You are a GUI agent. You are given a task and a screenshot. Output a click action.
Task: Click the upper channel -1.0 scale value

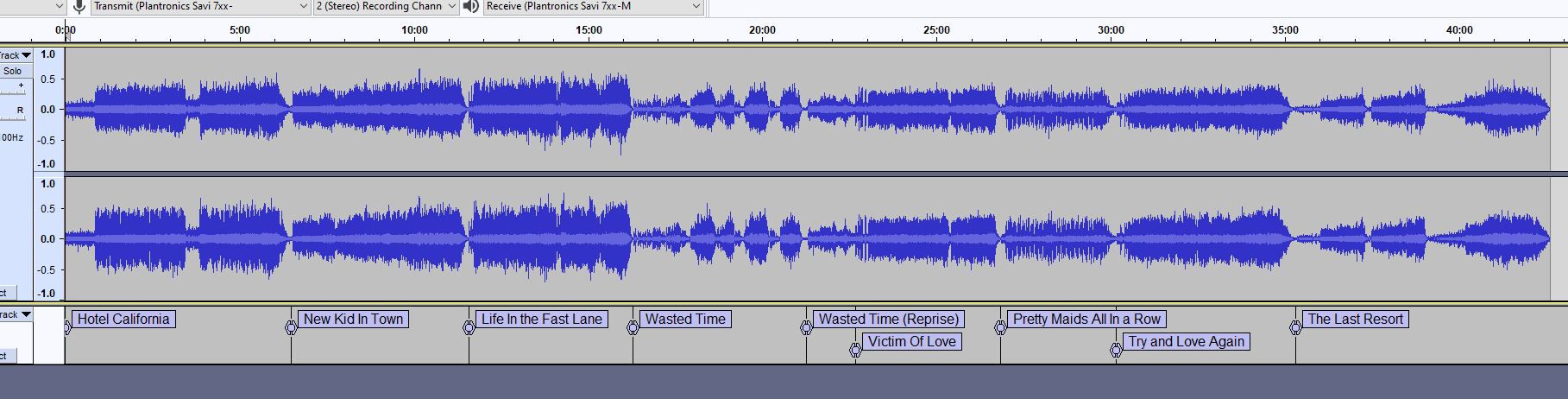47,164
